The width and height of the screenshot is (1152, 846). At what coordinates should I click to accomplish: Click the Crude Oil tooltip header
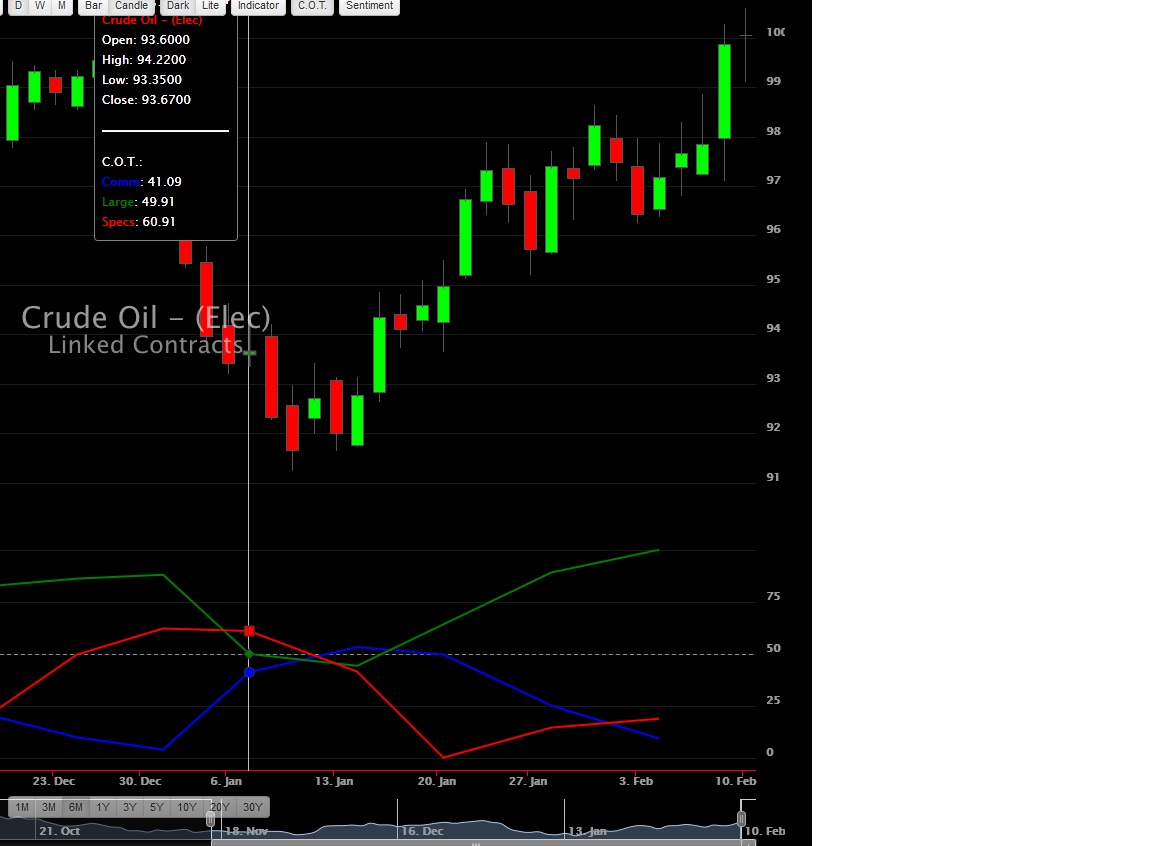pyautogui.click(x=154, y=20)
